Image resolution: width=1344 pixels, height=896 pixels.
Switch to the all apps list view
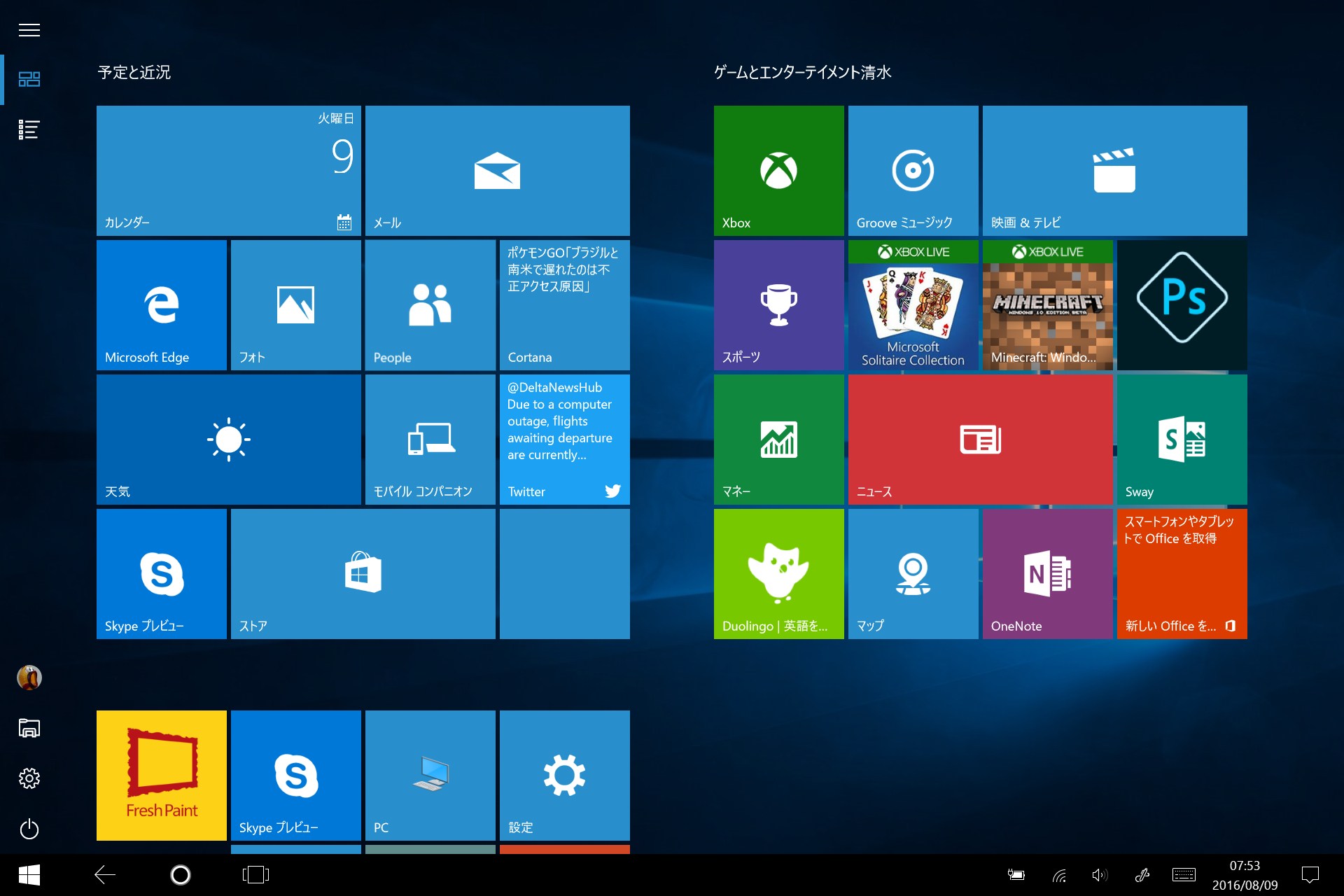(29, 129)
